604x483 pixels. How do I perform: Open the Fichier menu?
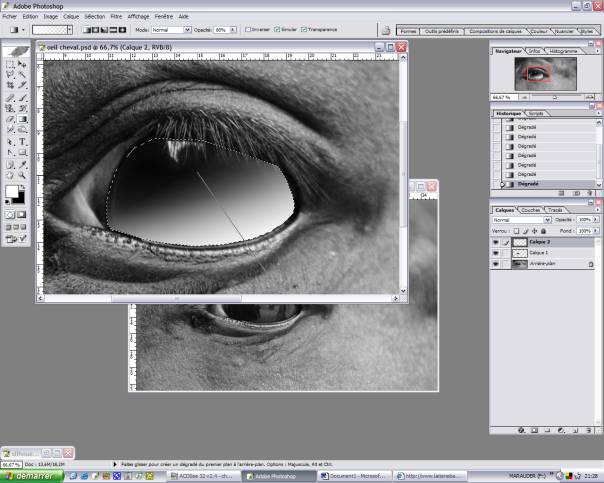click(10, 17)
